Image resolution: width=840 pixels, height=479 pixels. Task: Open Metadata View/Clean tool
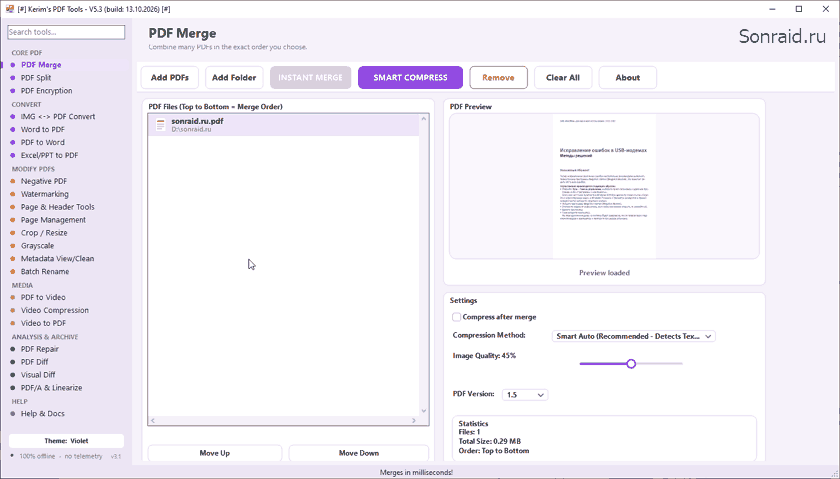click(x=57, y=258)
